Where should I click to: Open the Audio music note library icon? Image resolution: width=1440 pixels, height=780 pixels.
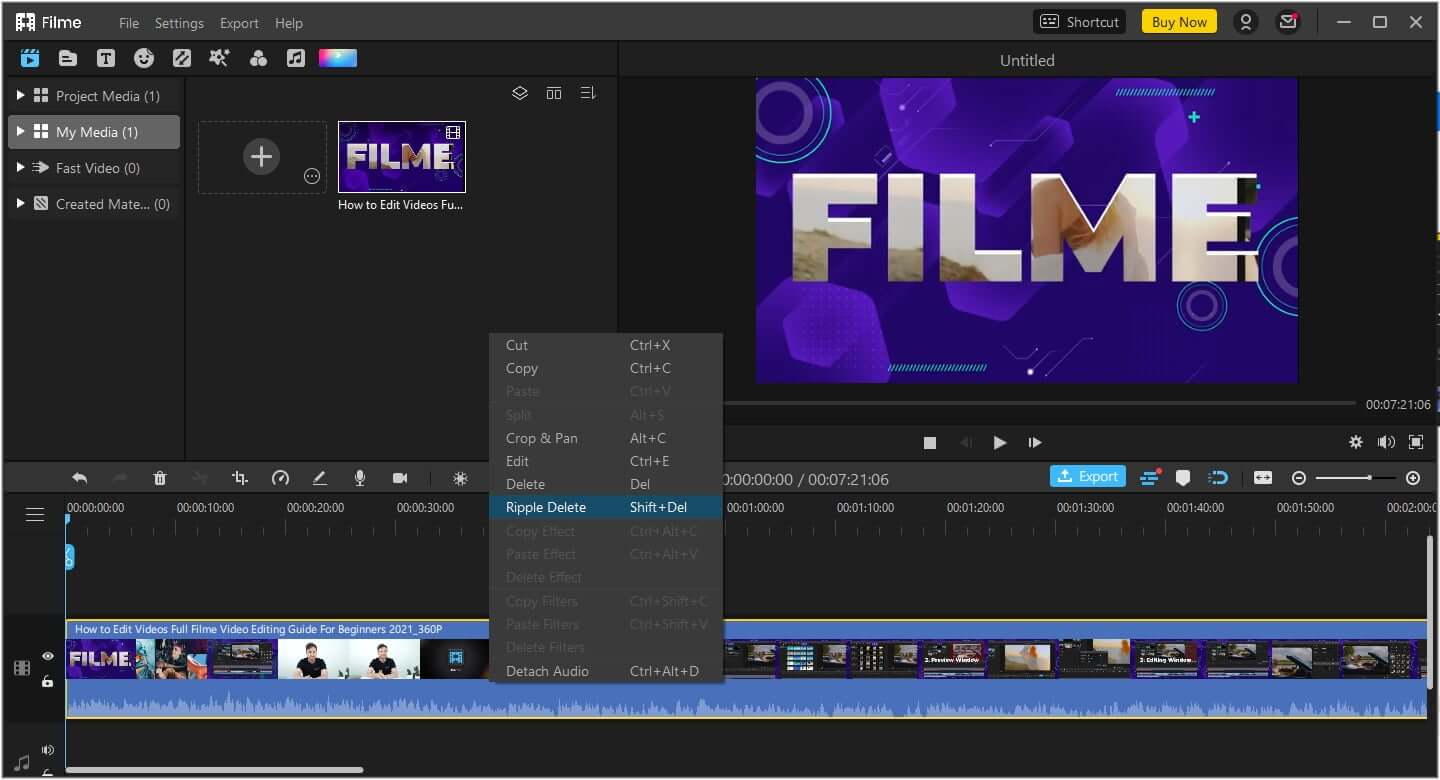pyautogui.click(x=295, y=58)
